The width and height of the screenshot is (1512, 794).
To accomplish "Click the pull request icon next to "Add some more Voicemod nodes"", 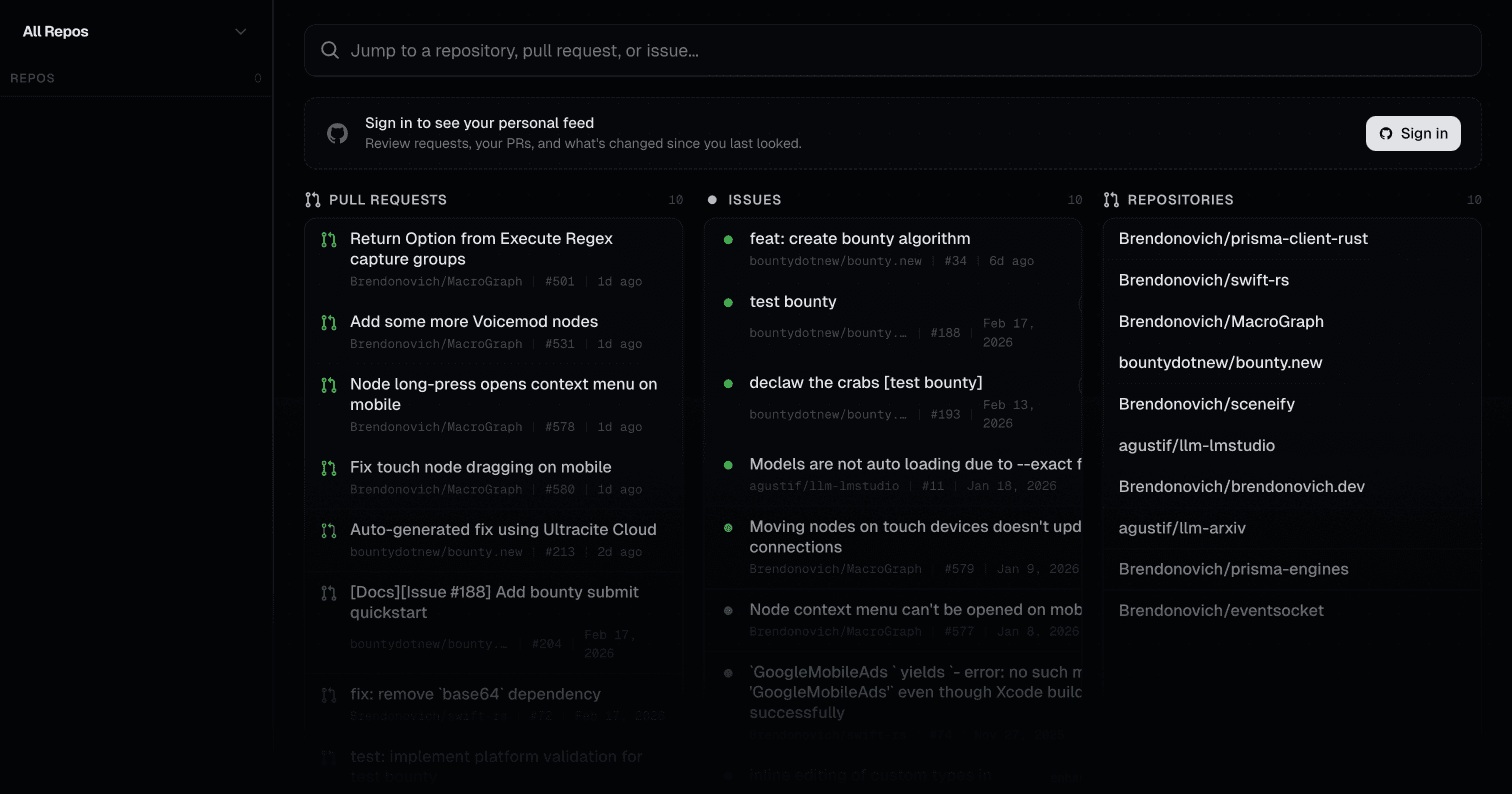I will pos(329,322).
